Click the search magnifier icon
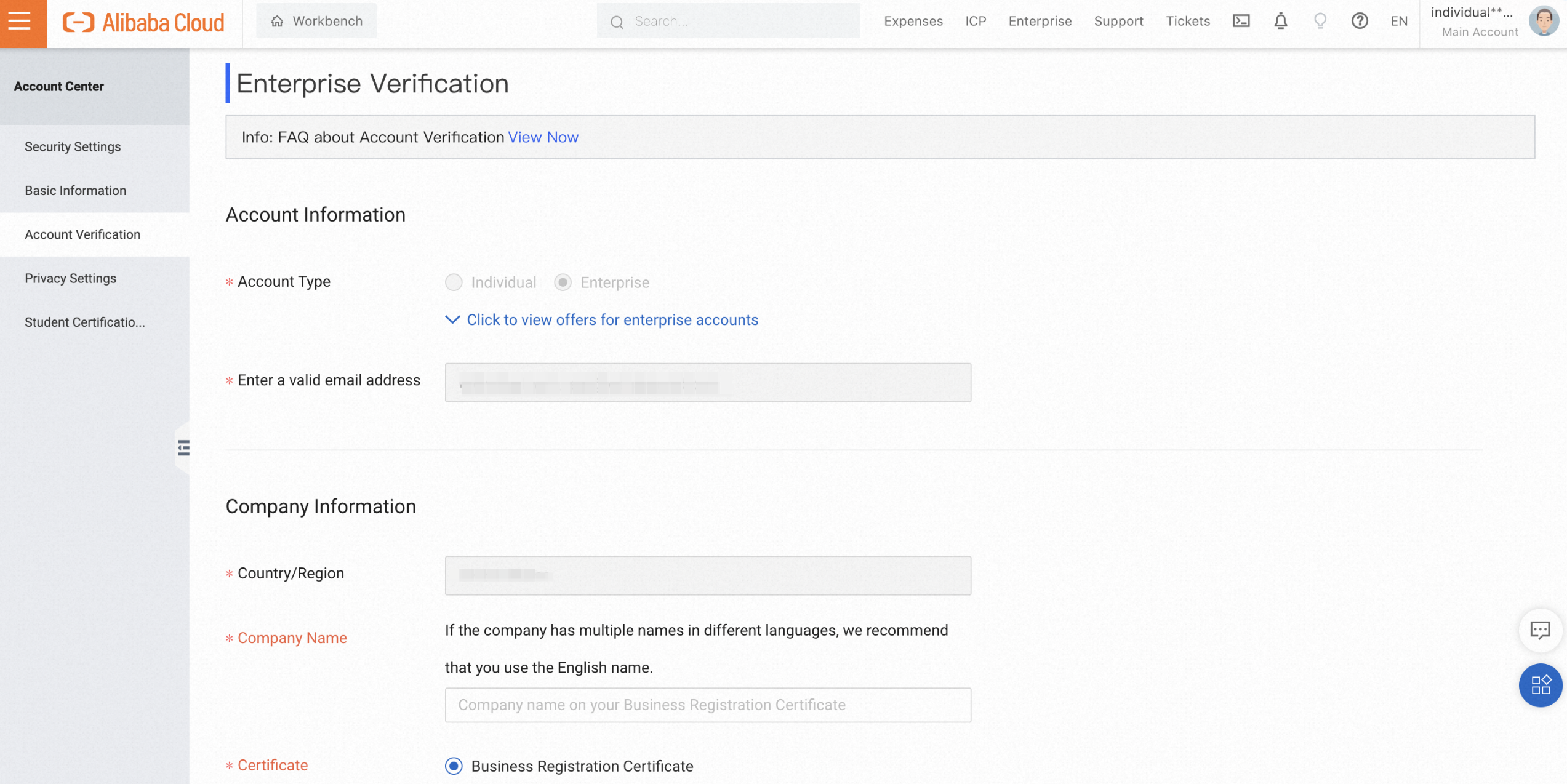 click(617, 22)
